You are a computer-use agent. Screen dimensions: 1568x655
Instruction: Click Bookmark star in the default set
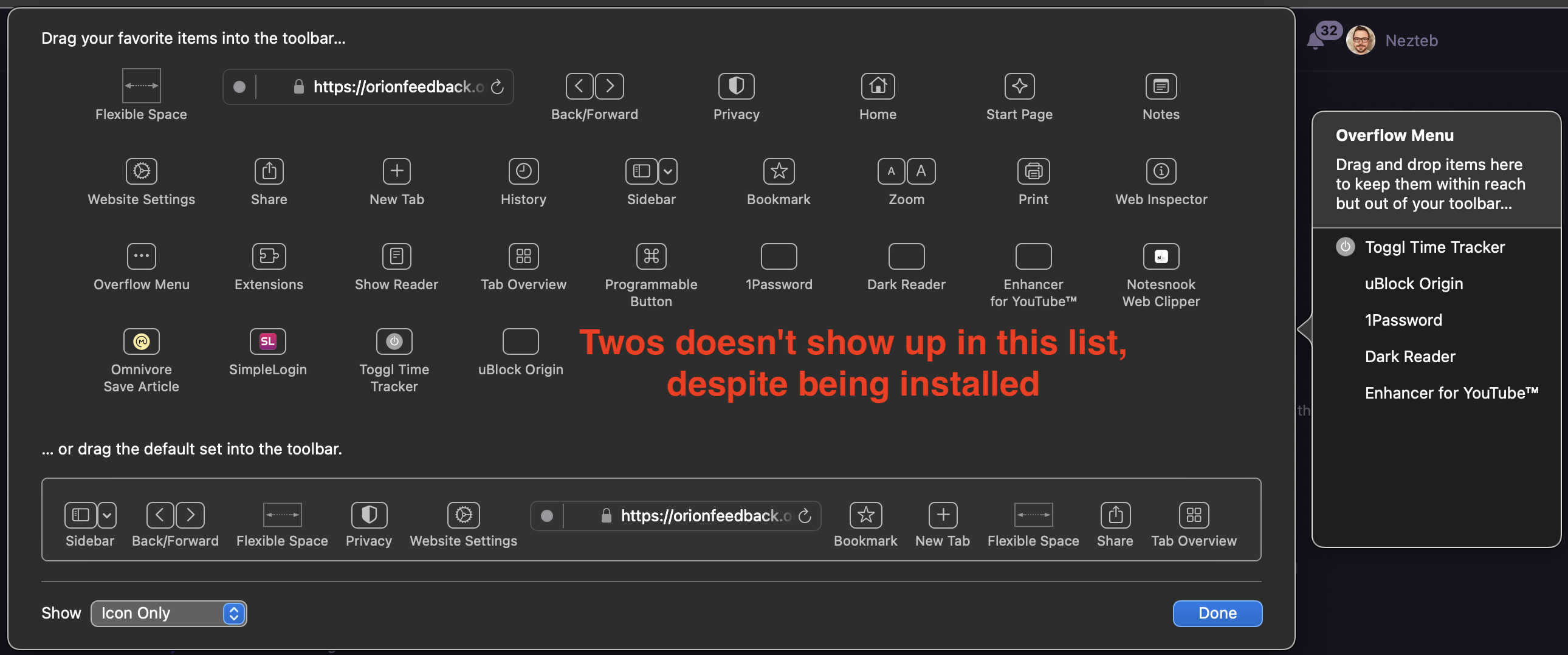[x=865, y=516]
